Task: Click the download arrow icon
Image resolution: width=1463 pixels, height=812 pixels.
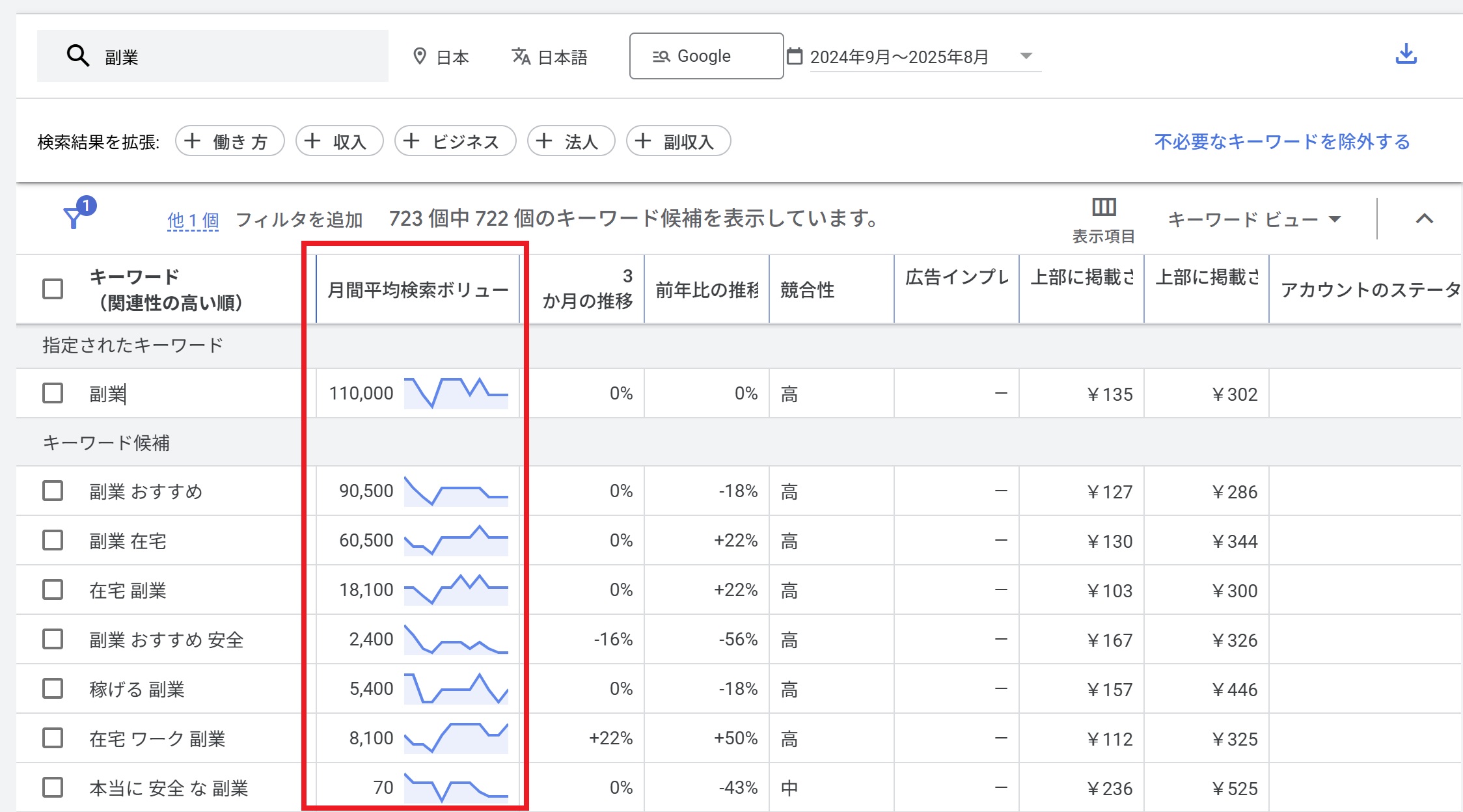Action: click(x=1406, y=54)
